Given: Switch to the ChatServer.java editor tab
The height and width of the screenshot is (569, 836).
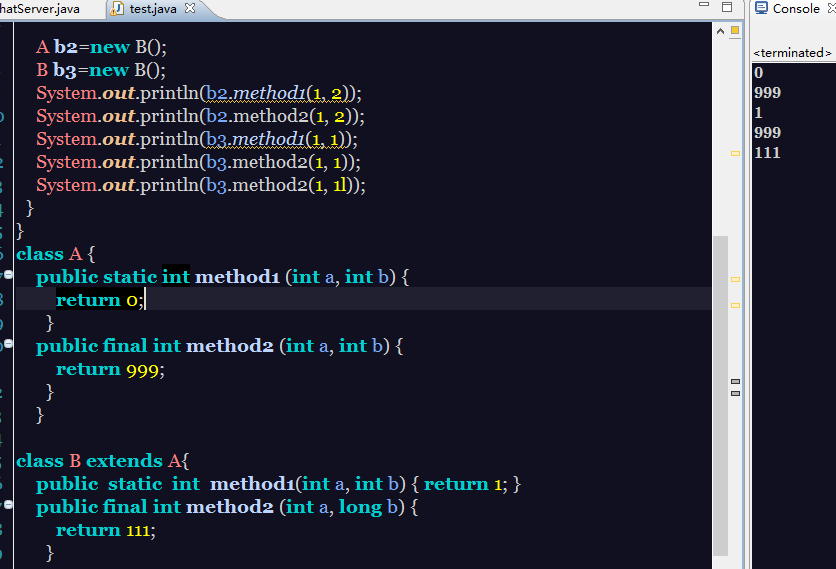Looking at the screenshot, I should click(38, 9).
